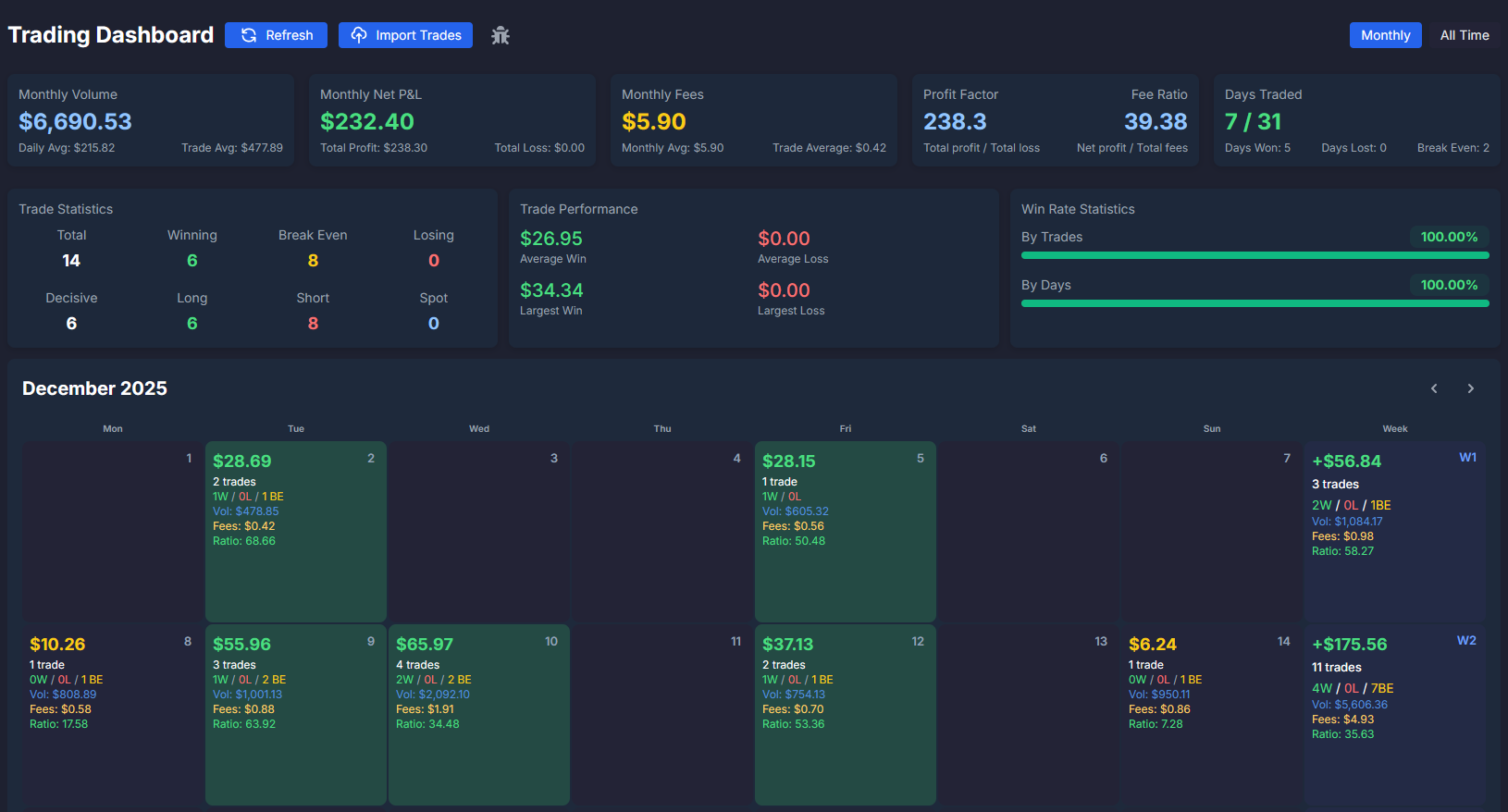Open December 5 day cell $28.15
This screenshot has width=1508, height=812.
point(846,532)
